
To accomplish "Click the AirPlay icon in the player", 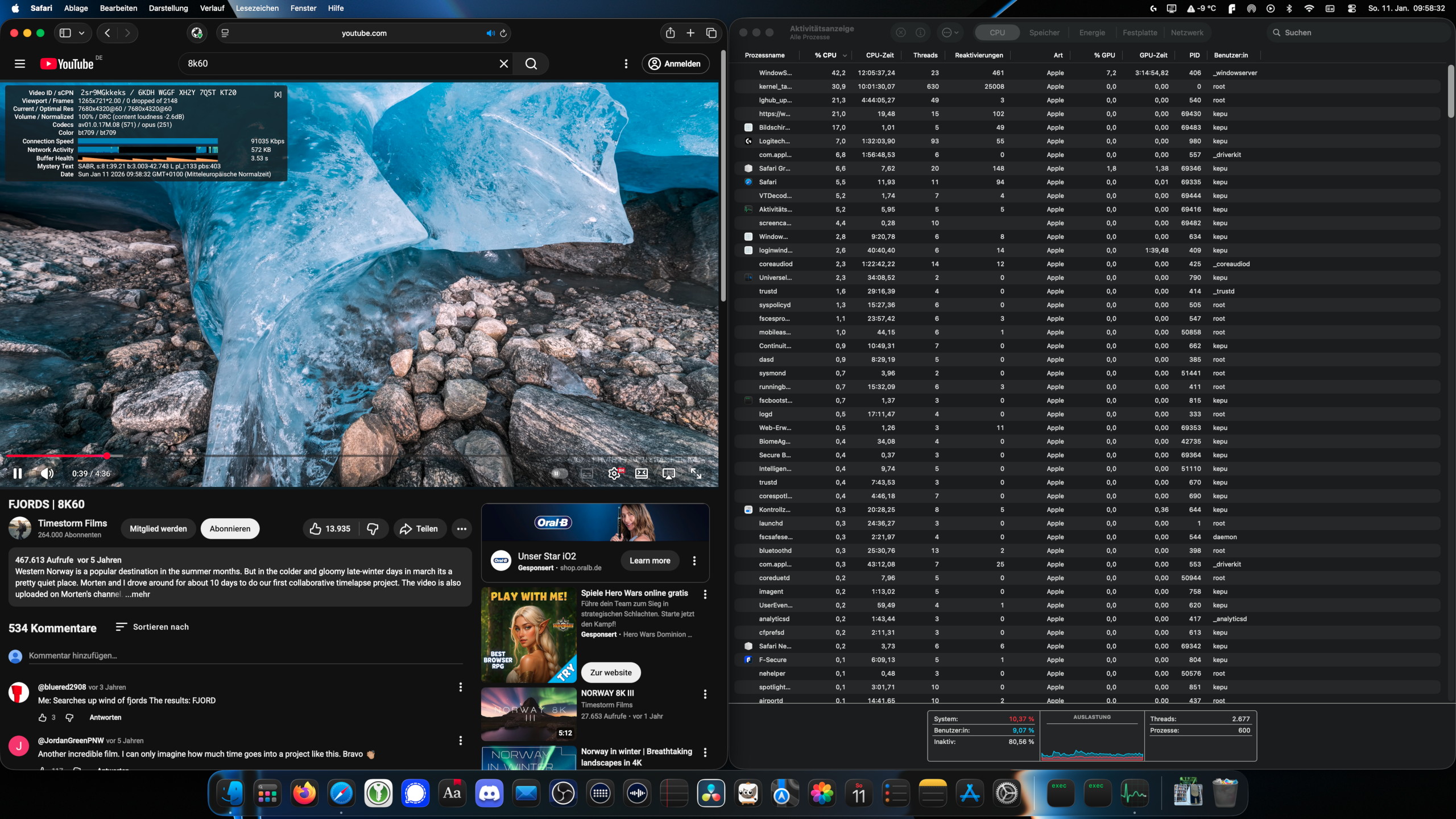I will click(668, 473).
